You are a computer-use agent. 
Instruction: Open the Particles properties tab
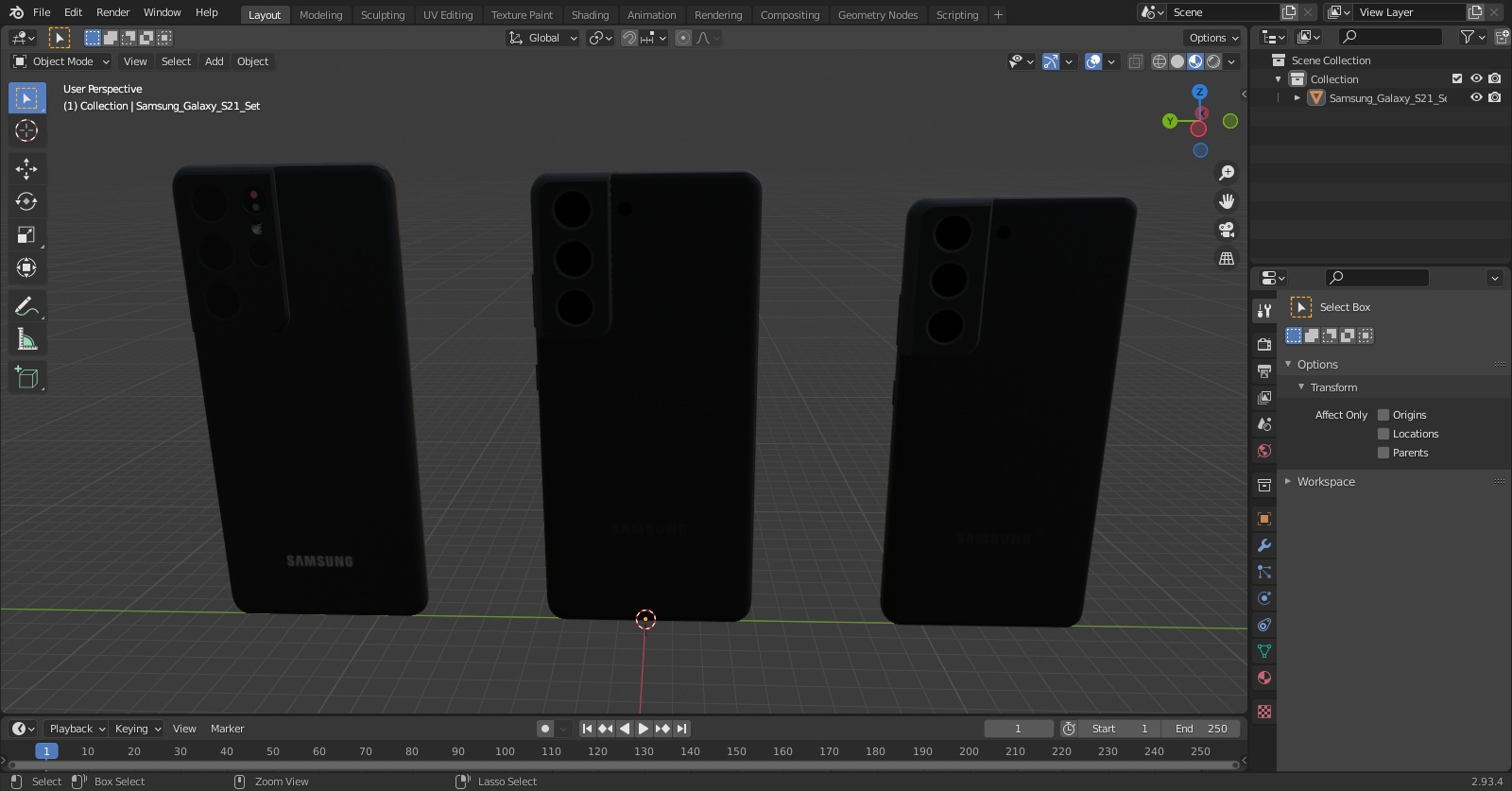[1264, 572]
